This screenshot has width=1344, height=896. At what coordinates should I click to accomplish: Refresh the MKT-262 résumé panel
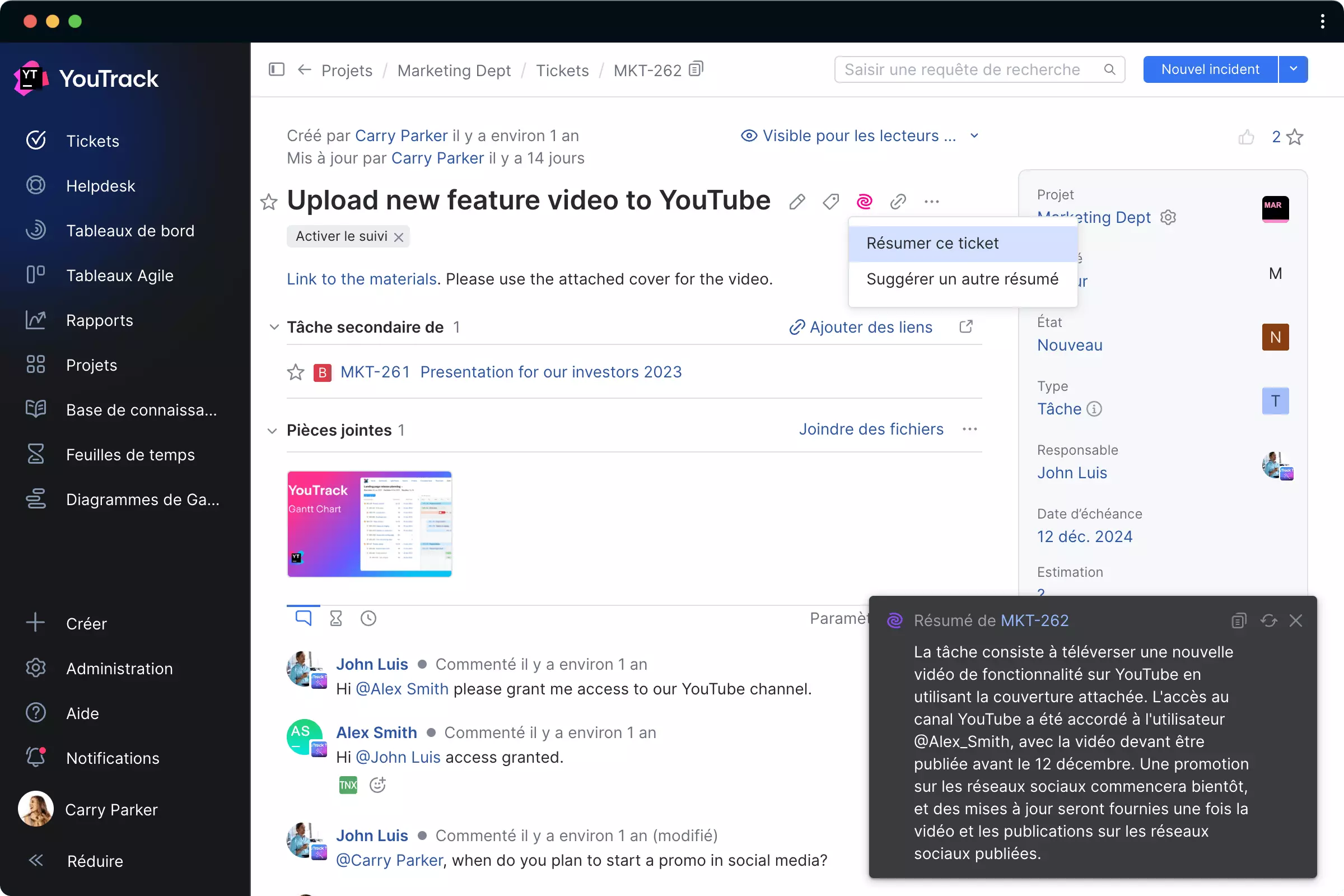pos(1268,620)
